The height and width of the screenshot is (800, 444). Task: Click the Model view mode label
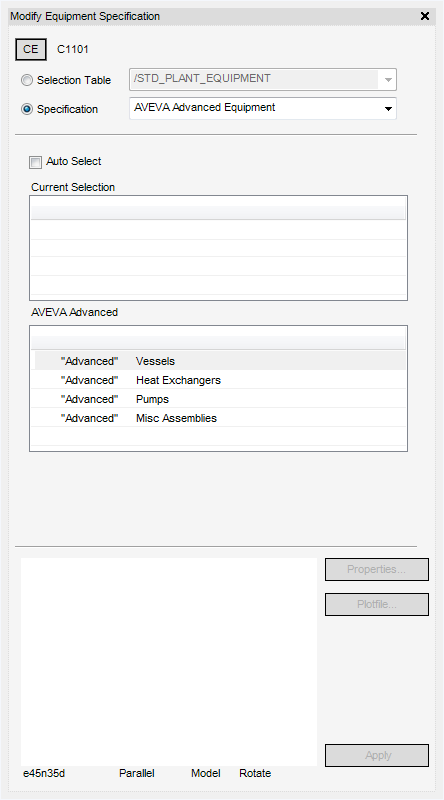206,773
